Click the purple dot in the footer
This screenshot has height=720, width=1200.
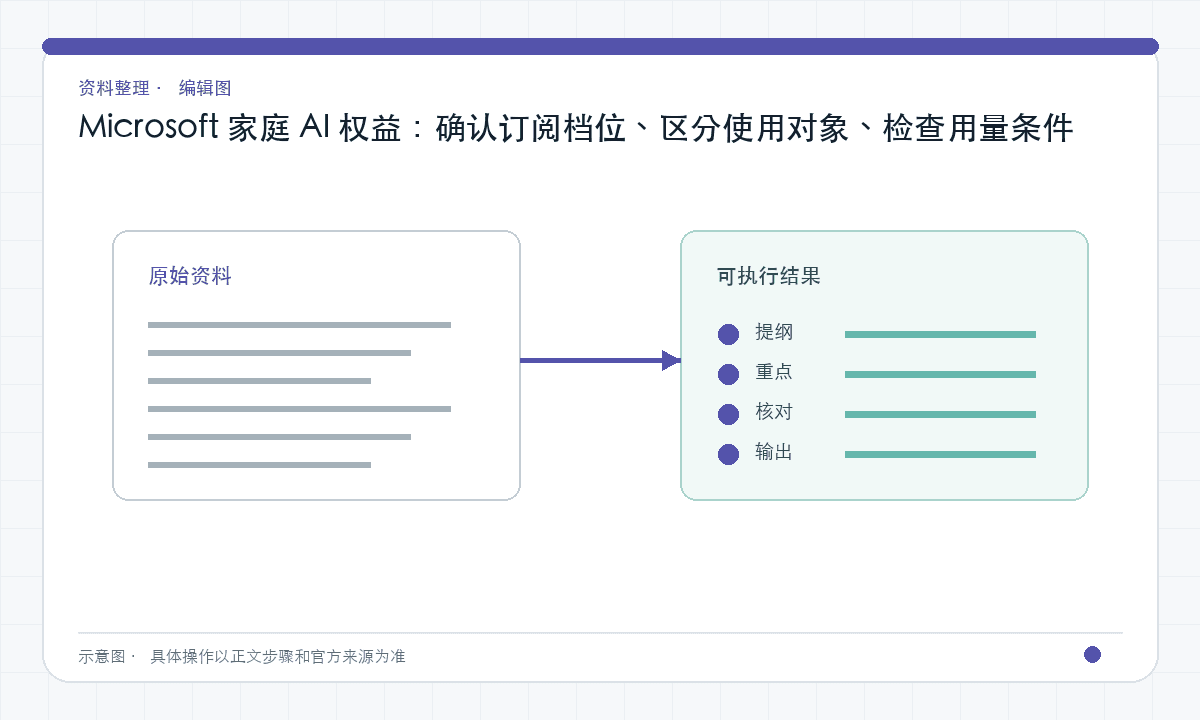coord(1092,654)
